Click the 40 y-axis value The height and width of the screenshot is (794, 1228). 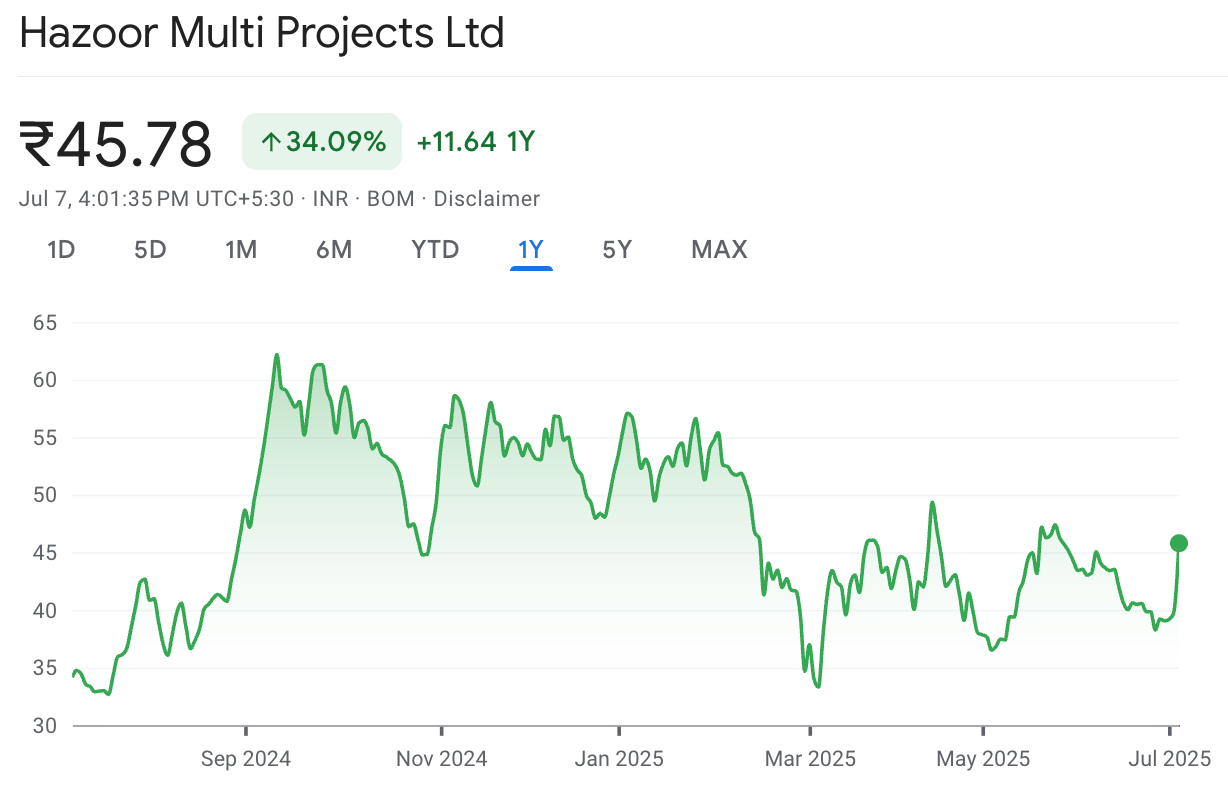click(45, 610)
